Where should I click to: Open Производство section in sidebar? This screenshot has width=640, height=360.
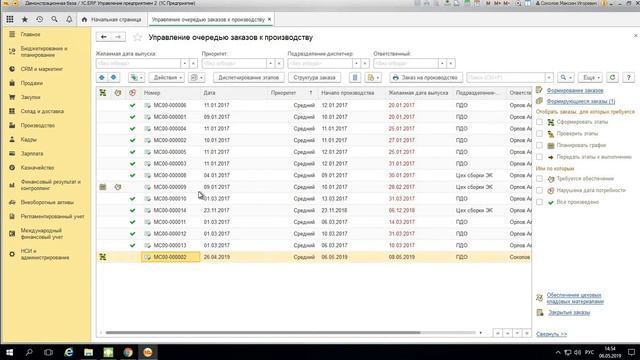coord(38,125)
